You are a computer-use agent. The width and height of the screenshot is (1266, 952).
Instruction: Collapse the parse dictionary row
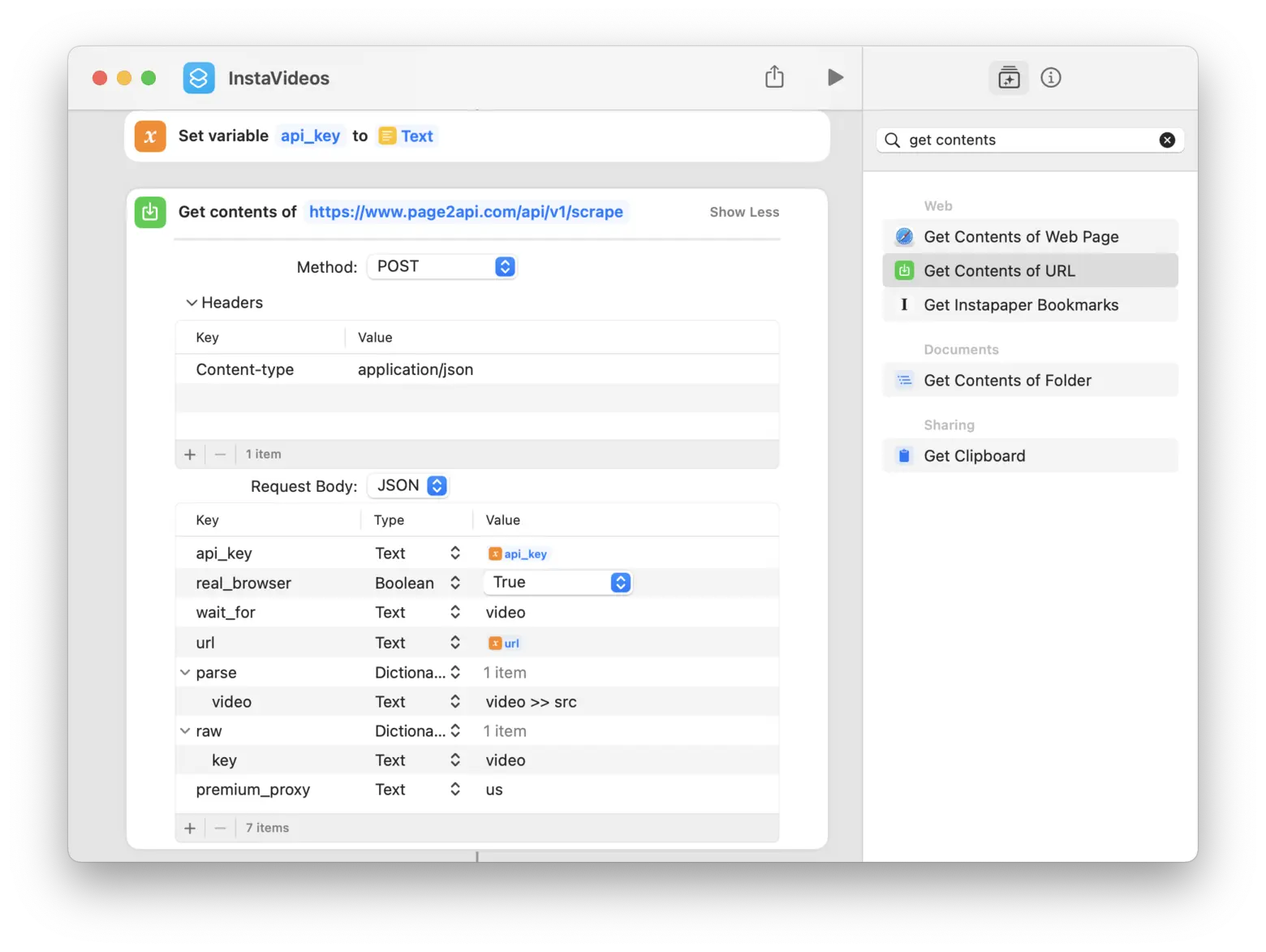click(x=185, y=673)
